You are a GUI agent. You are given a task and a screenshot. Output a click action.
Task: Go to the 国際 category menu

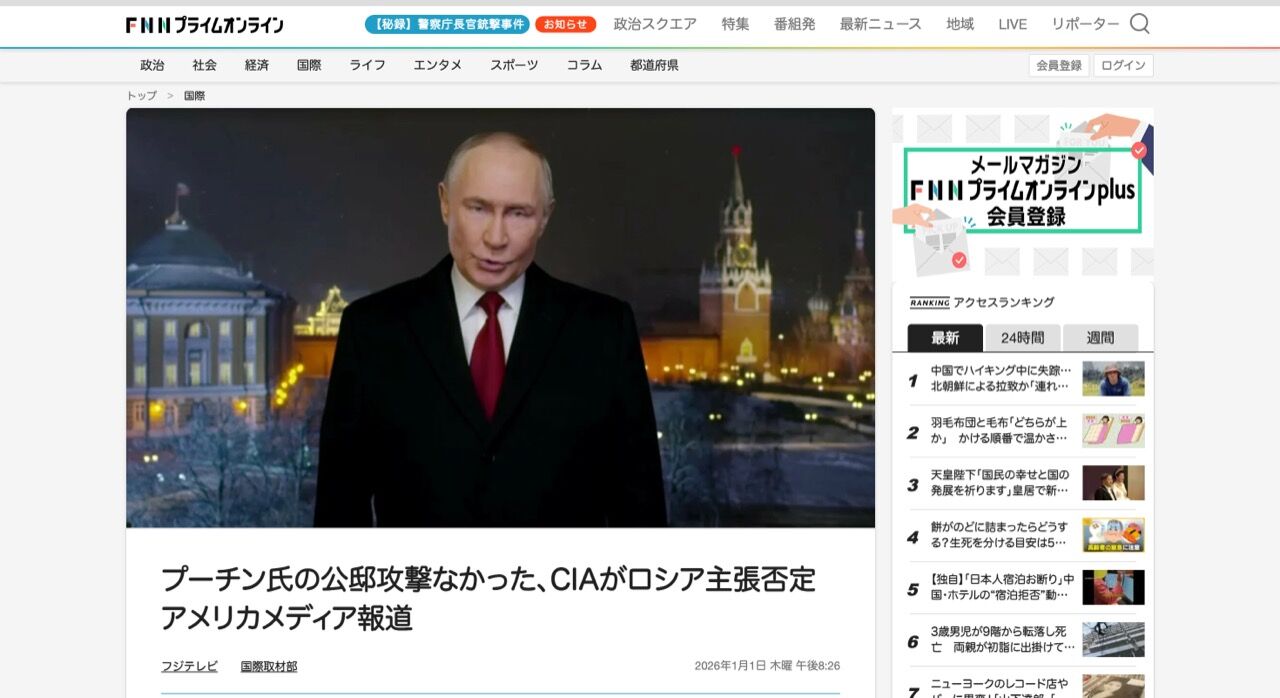(x=309, y=65)
